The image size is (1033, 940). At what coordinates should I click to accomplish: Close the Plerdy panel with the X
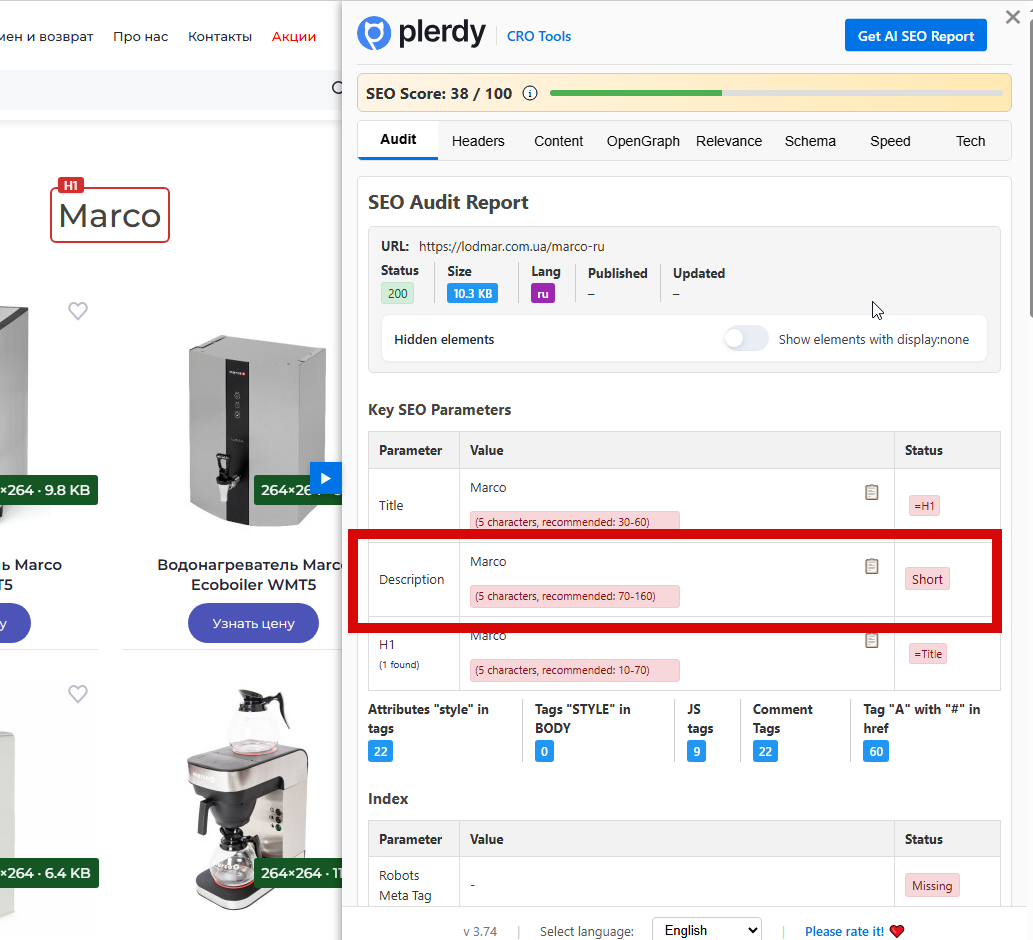[1013, 17]
